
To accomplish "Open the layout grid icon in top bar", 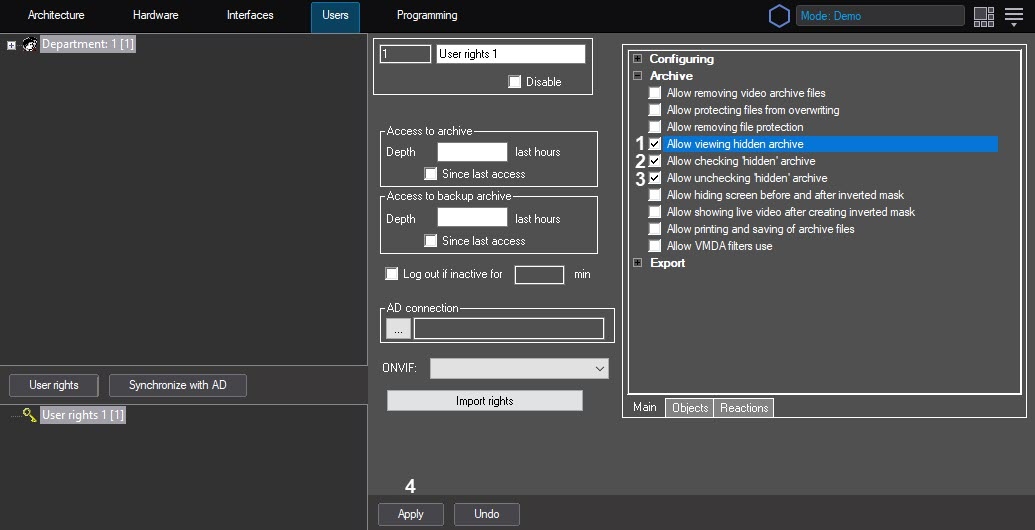I will point(983,16).
